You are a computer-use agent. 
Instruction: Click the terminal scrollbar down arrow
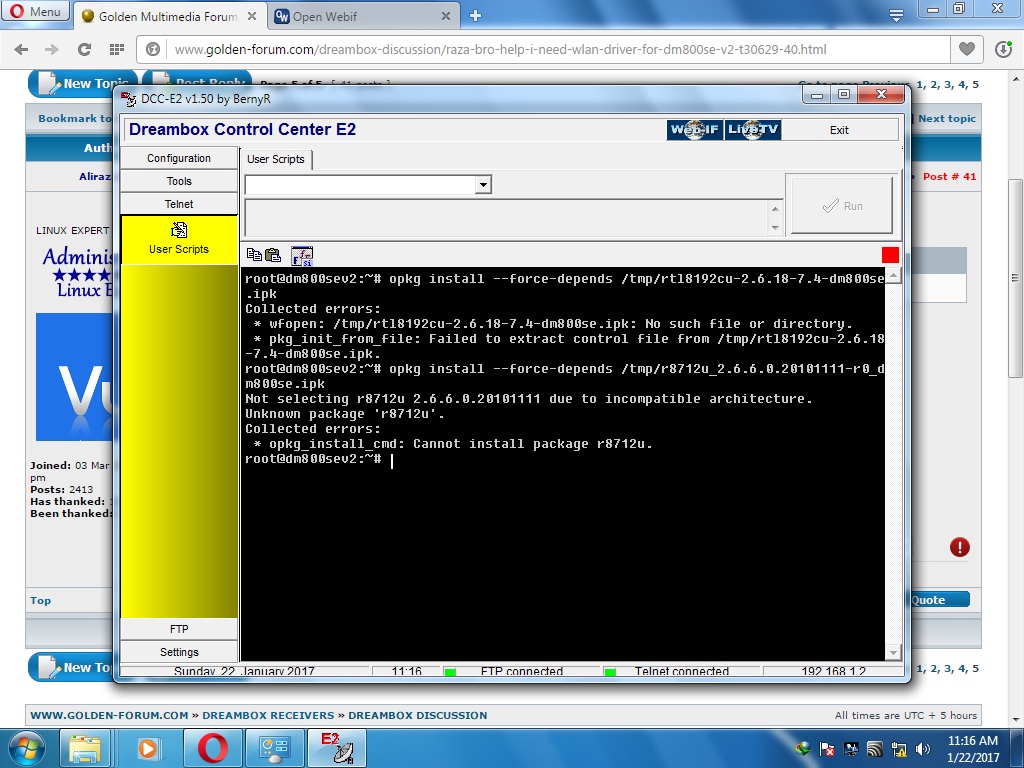(893, 652)
